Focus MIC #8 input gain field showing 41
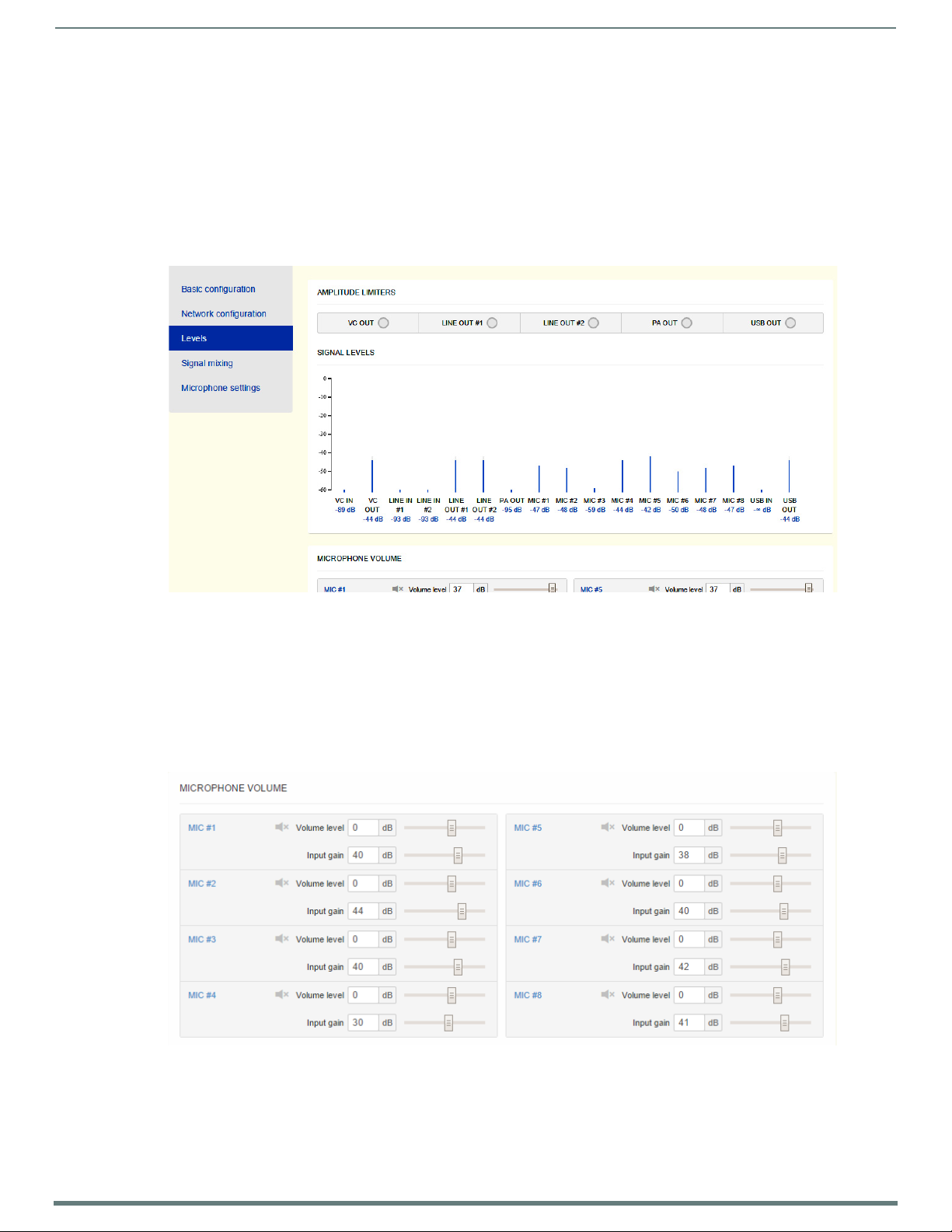Screen dimensions: 952x1232 [689, 1023]
